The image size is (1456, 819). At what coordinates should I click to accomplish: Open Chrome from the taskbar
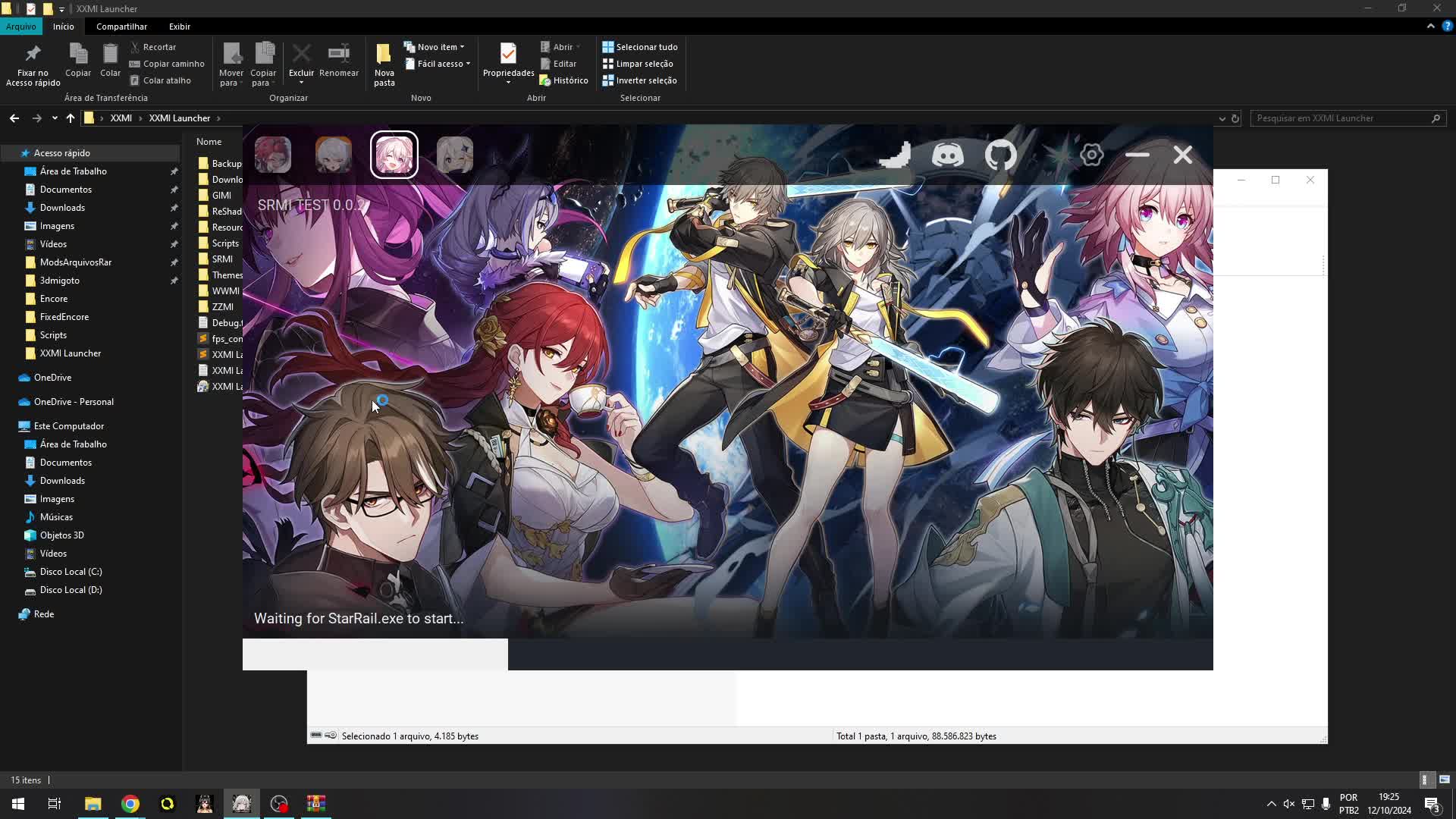tap(130, 804)
